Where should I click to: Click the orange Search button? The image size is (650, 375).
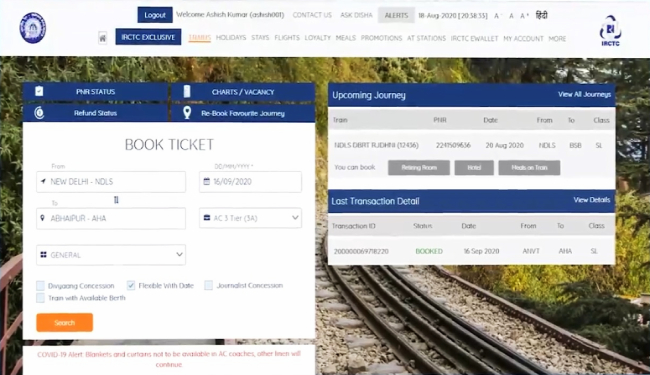[x=64, y=322]
